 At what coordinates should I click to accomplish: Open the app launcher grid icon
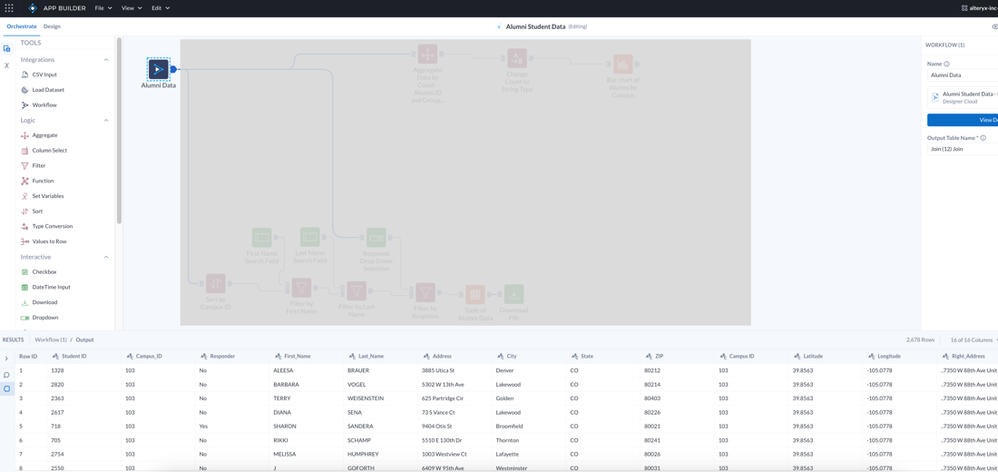pos(9,8)
